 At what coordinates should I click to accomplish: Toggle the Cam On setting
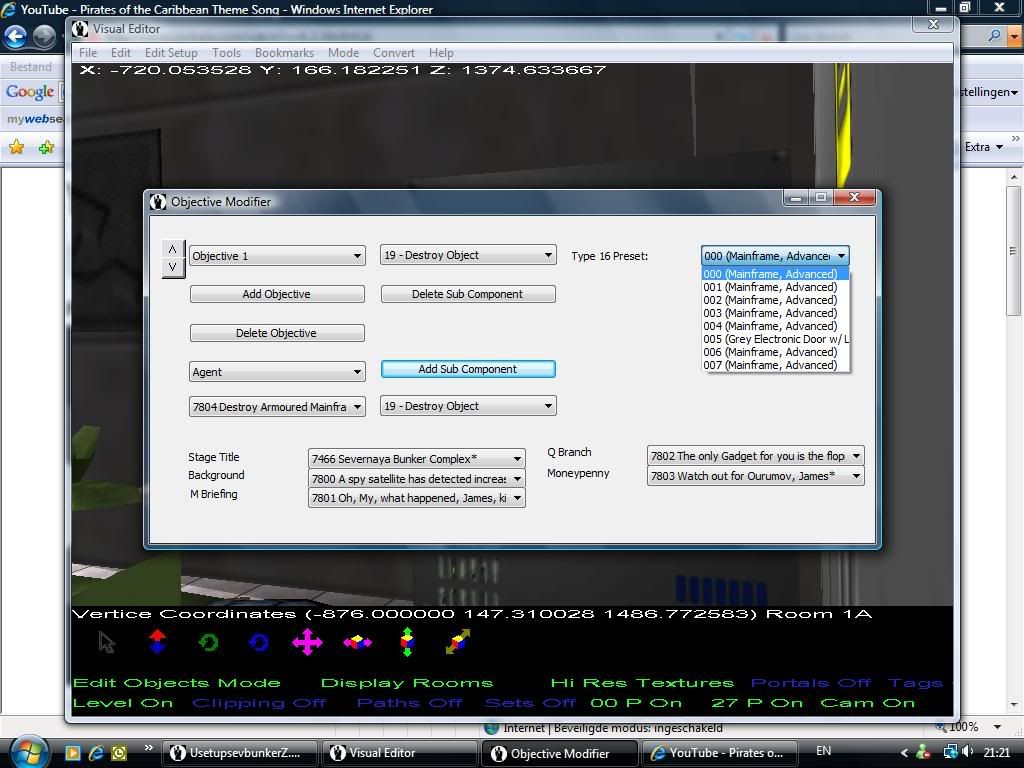pyautogui.click(x=868, y=703)
